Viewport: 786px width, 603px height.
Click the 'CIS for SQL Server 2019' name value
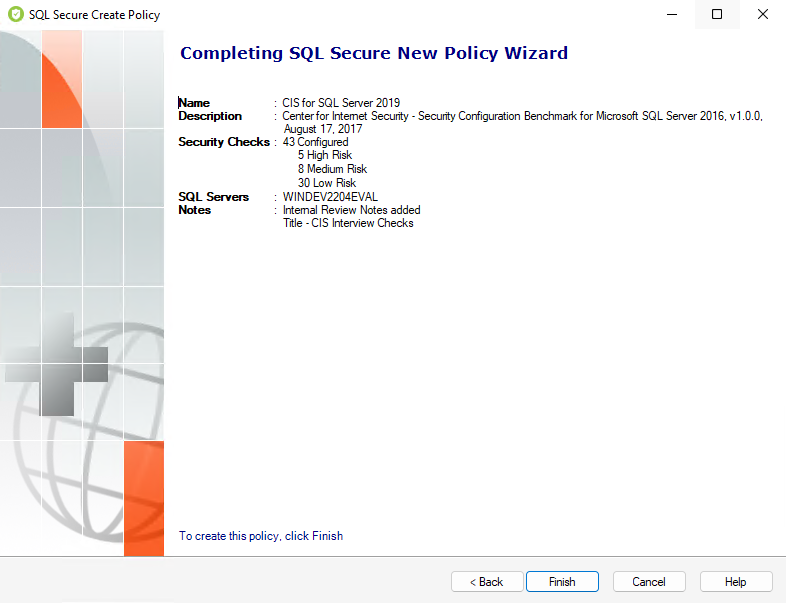click(x=341, y=103)
